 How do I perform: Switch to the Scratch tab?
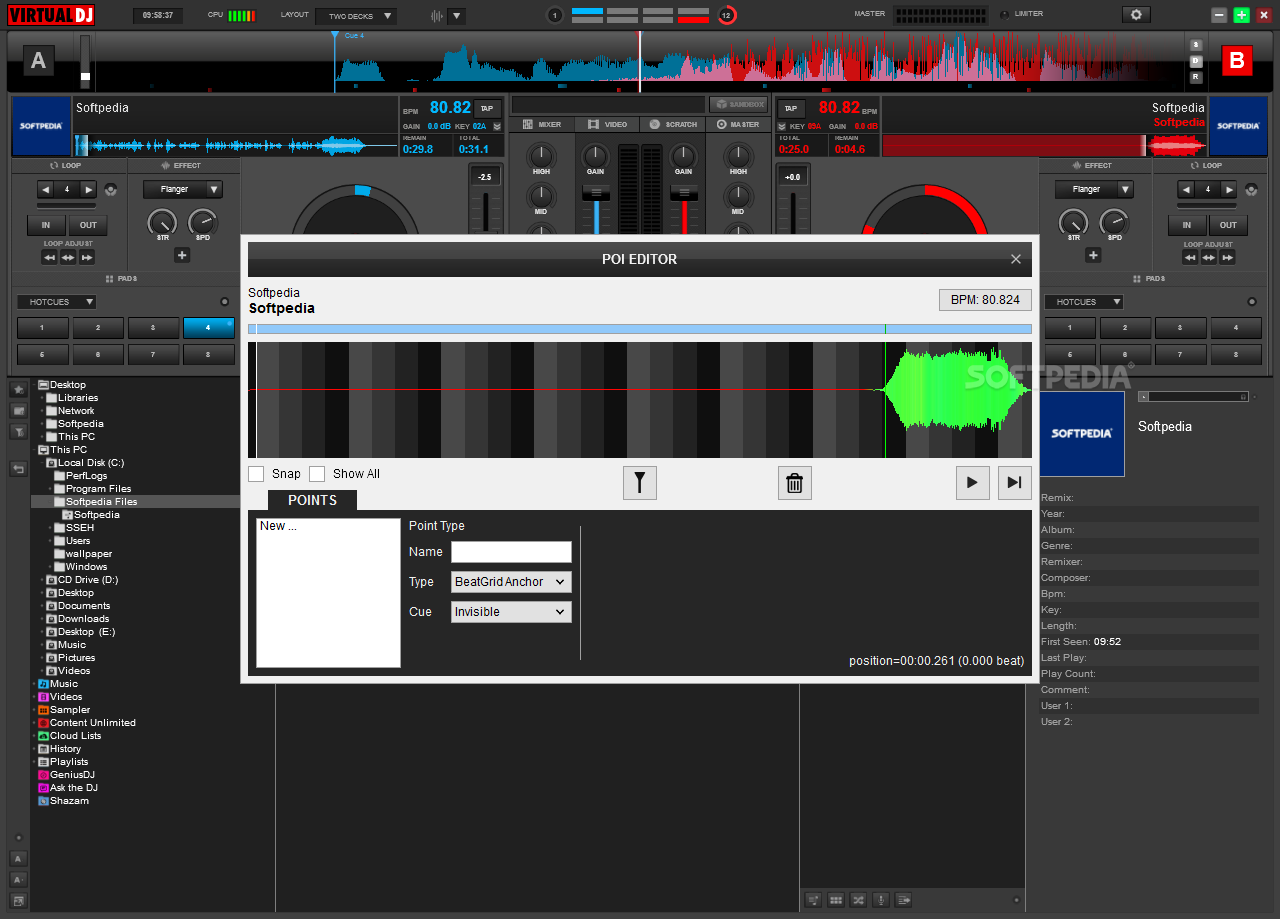pyautogui.click(x=672, y=124)
